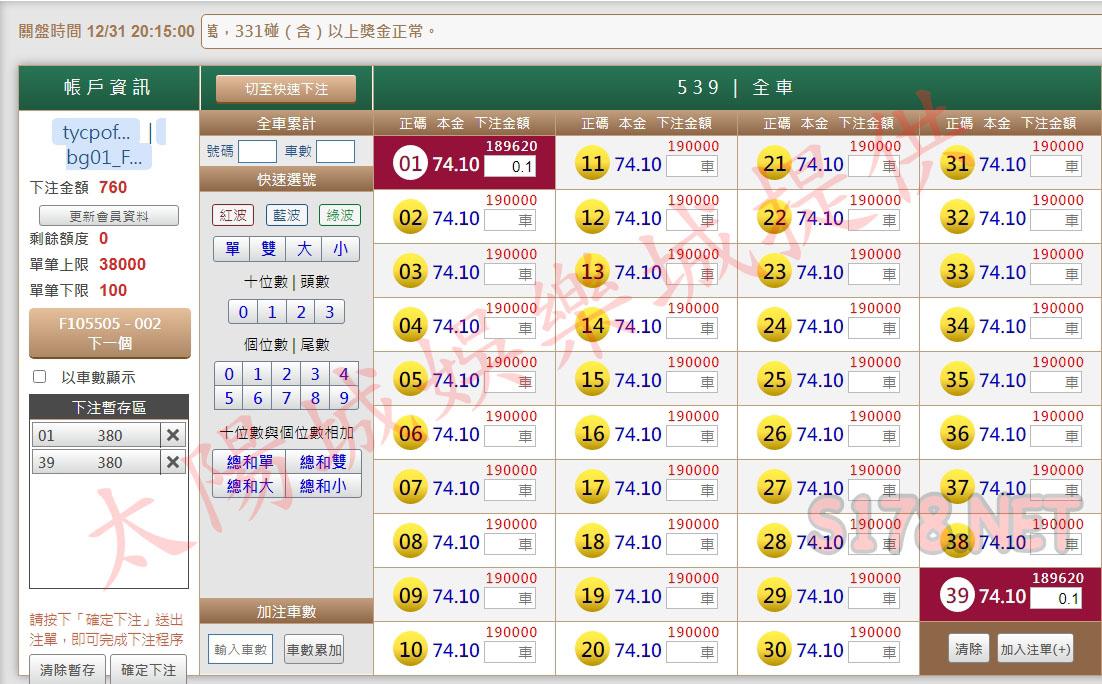The image size is (1102, 684).
Task: Click number ball 15
Action: click(592, 380)
